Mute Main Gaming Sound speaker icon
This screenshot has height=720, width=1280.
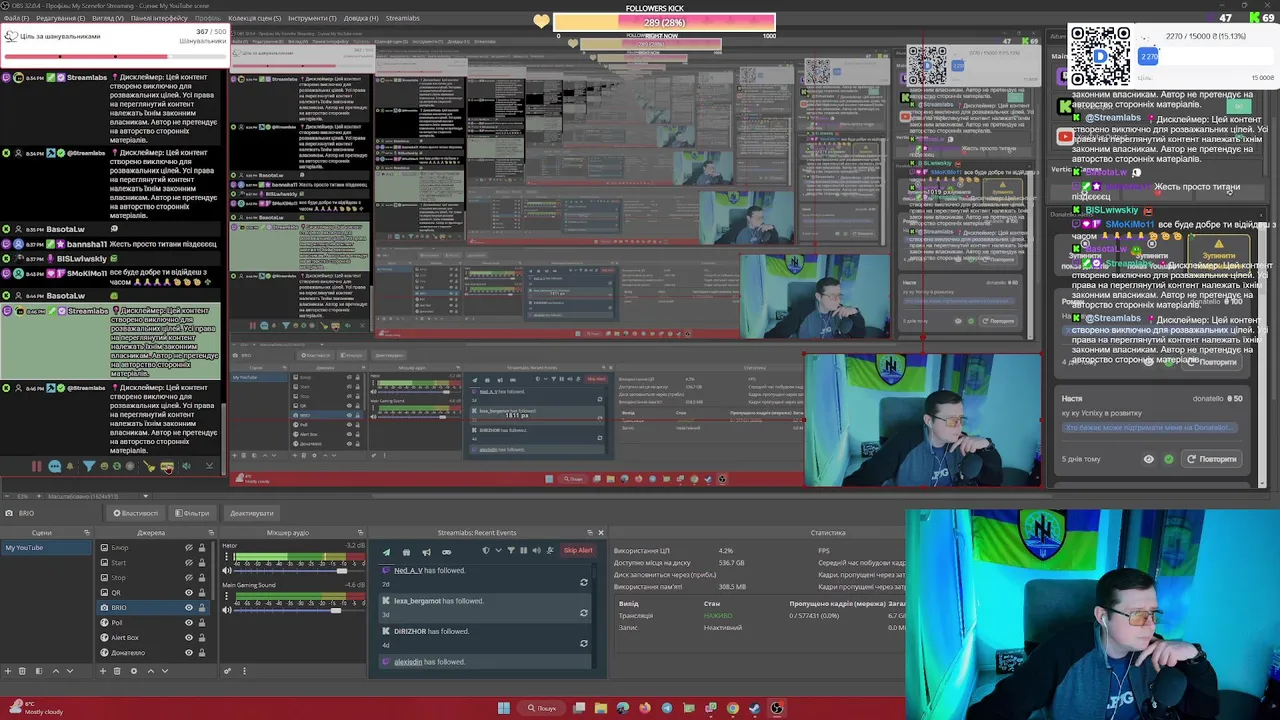click(227, 610)
